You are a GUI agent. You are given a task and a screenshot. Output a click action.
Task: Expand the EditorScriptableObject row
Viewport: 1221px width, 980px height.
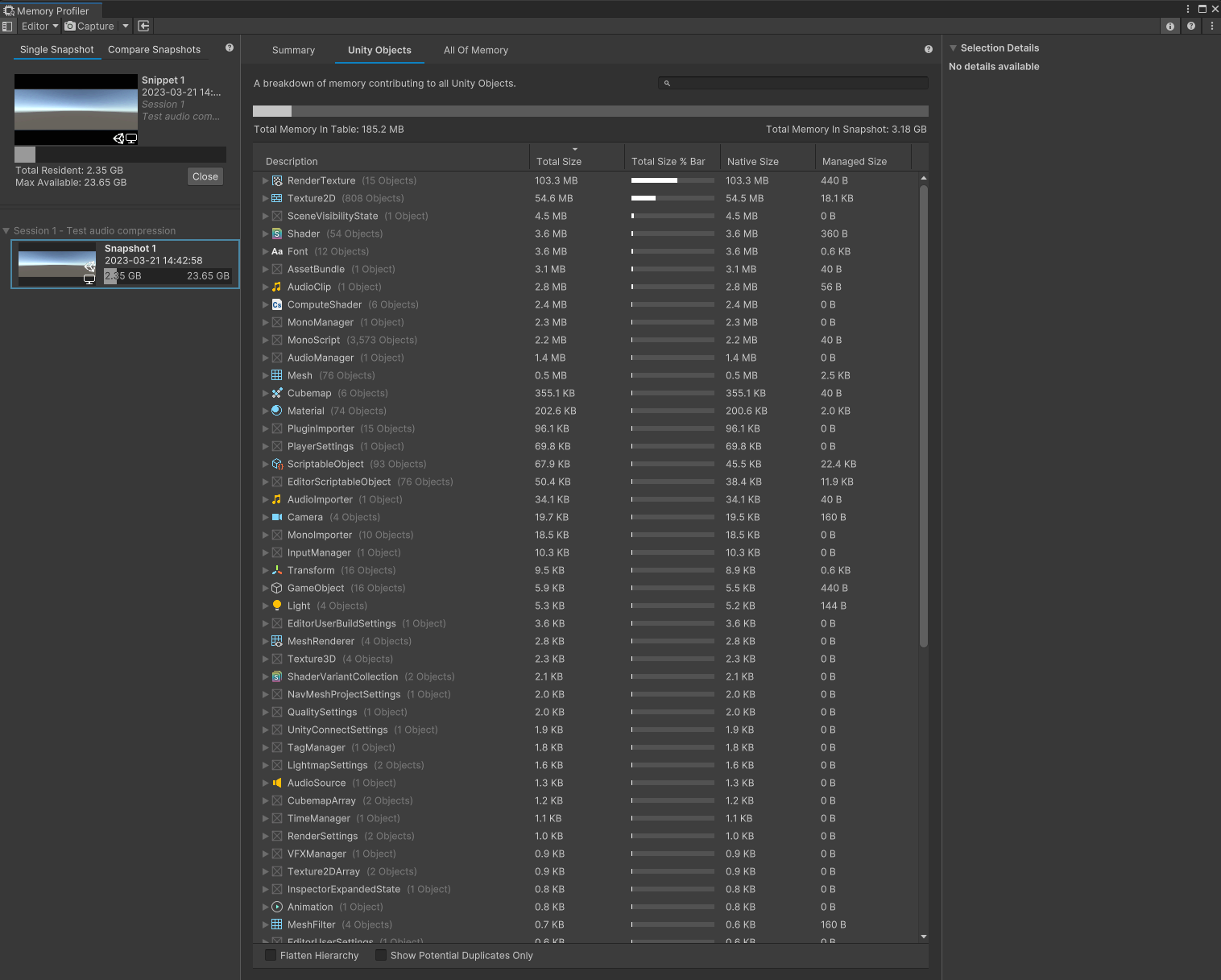(265, 482)
